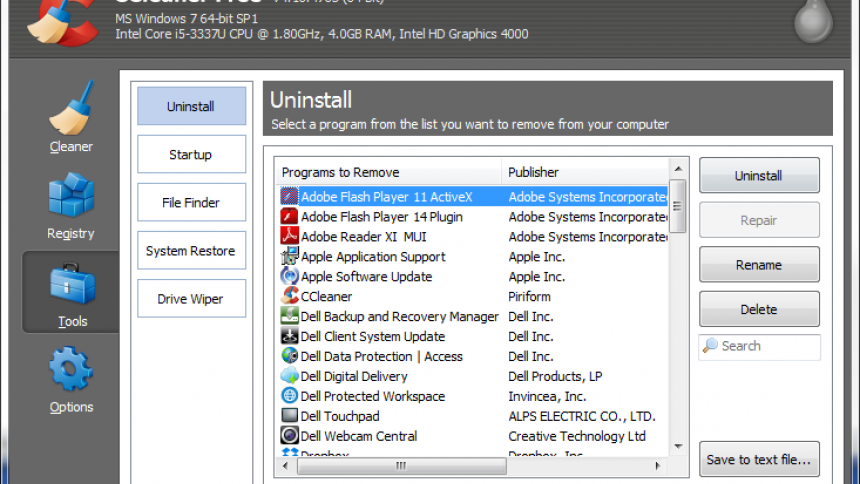Click the Adobe Reader XI MUI icon
The height and width of the screenshot is (484, 860).
point(289,236)
